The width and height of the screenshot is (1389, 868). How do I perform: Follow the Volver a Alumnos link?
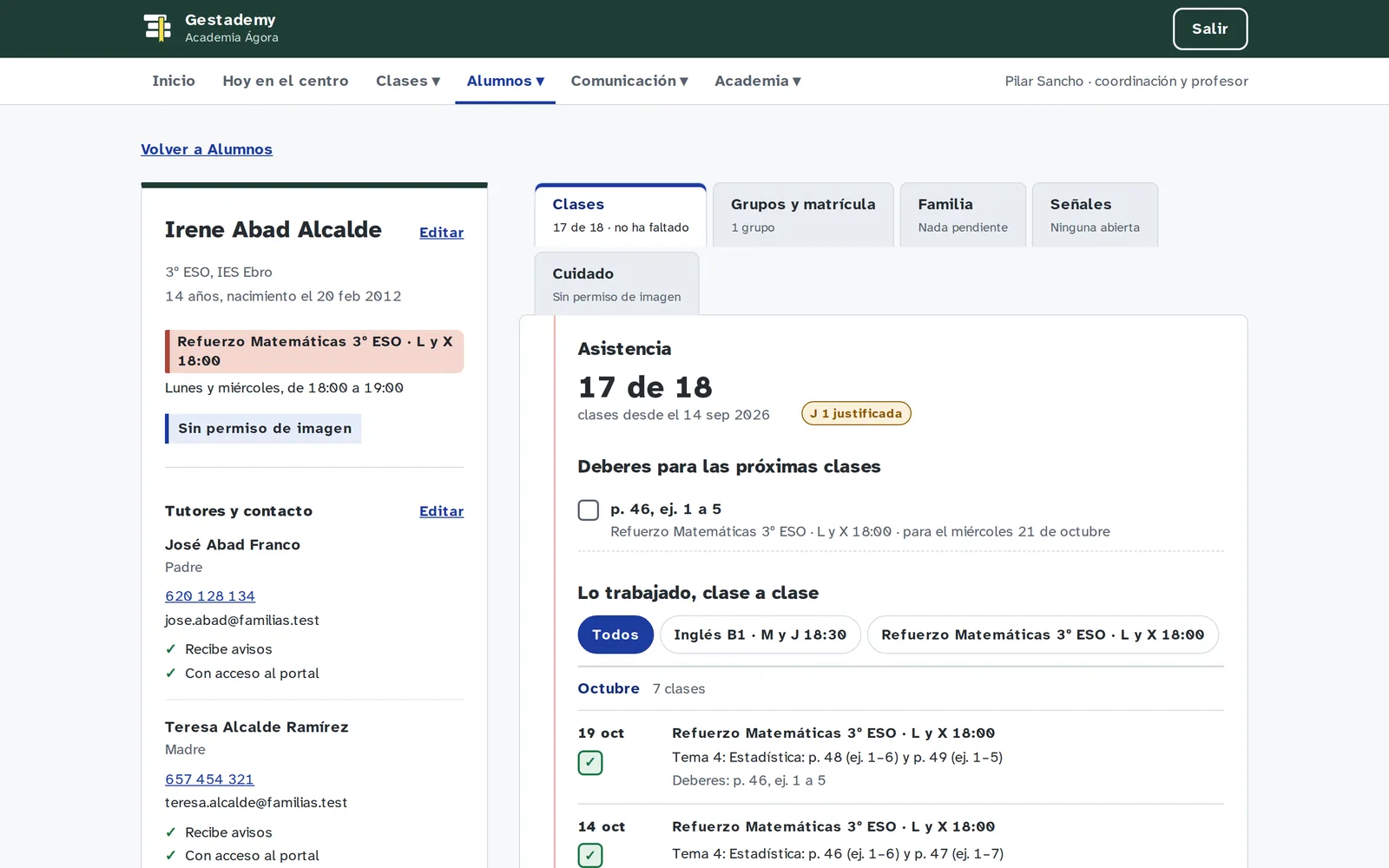pos(207,149)
